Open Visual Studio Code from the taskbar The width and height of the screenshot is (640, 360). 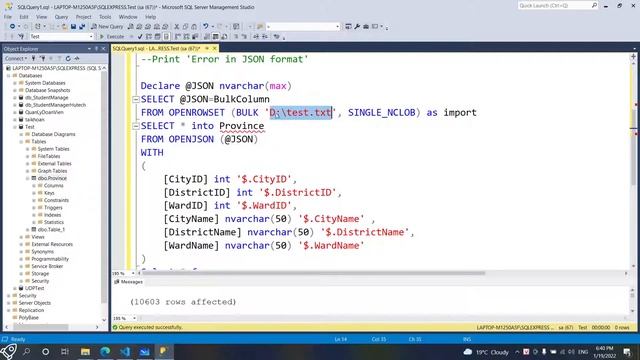124,351
